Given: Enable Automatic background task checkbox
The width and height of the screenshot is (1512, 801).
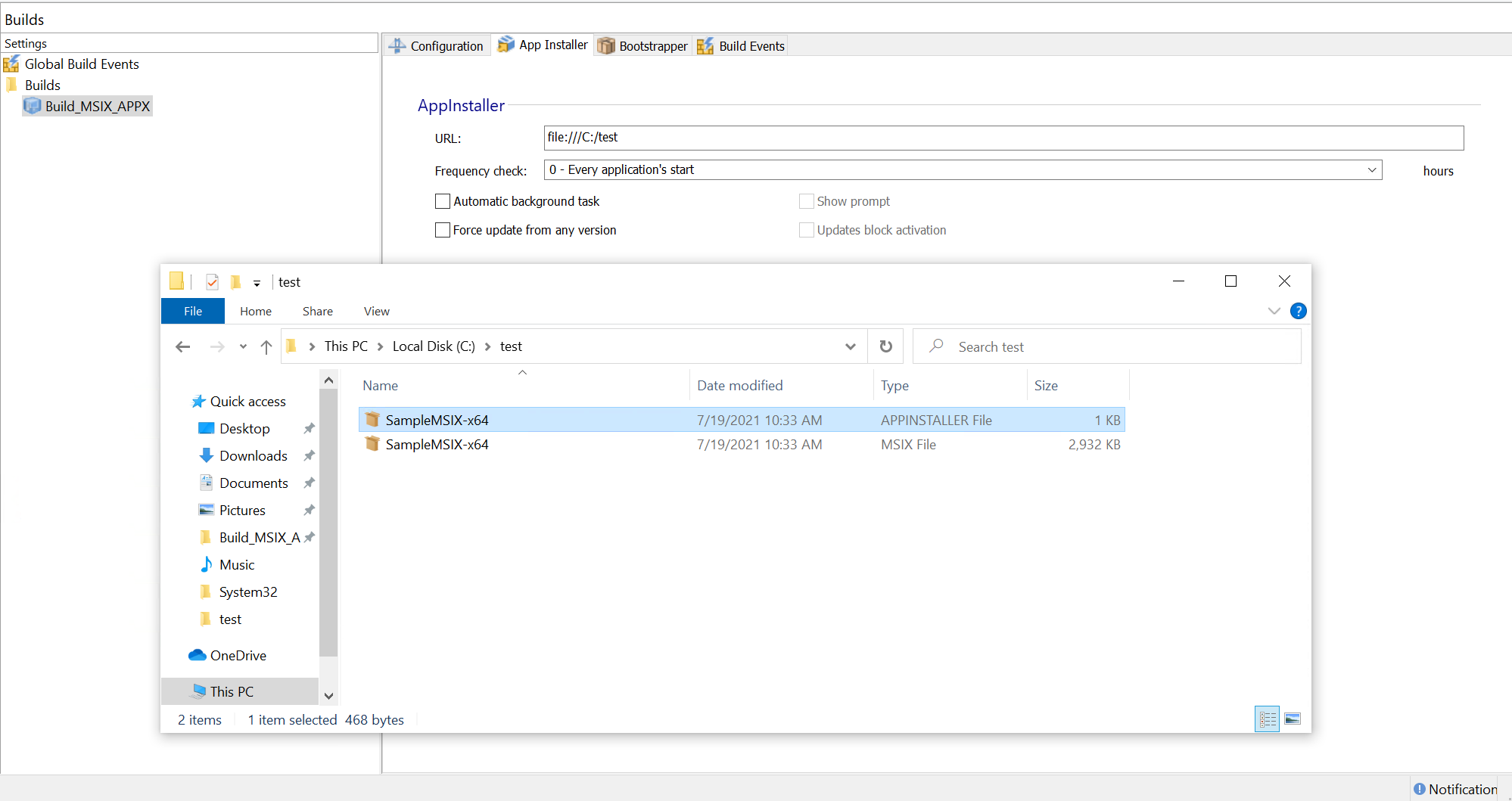Looking at the screenshot, I should click(x=443, y=201).
